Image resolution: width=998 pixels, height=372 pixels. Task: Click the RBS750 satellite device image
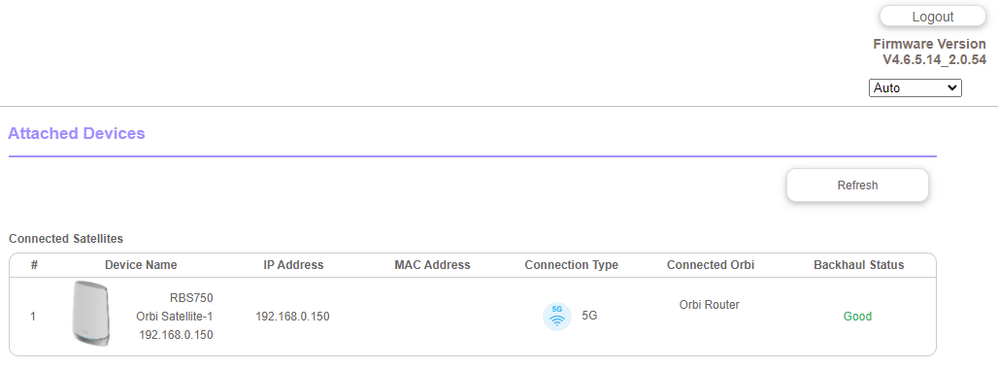(x=91, y=313)
